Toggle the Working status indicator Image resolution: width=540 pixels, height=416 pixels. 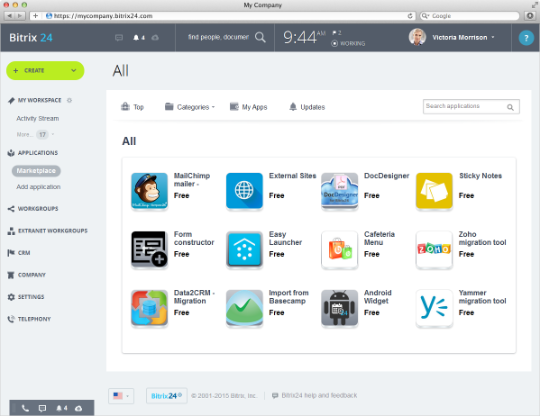(x=348, y=43)
